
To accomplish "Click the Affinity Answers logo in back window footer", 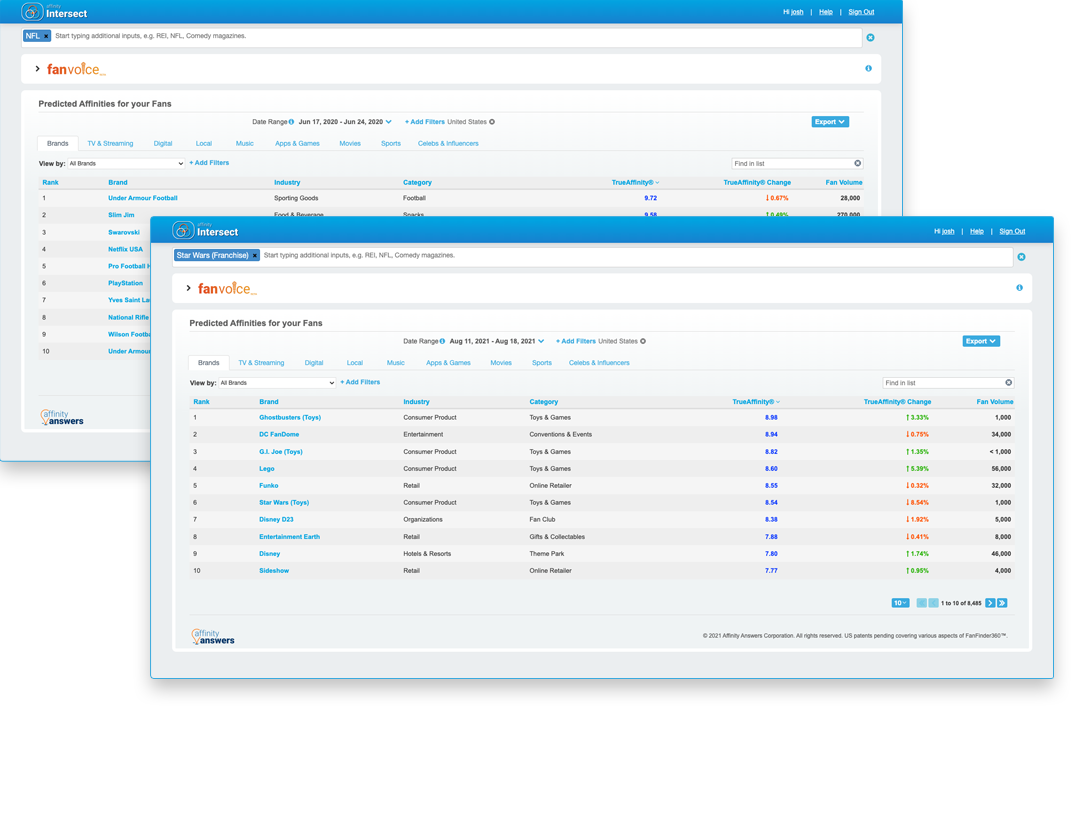I will click(x=62, y=417).
